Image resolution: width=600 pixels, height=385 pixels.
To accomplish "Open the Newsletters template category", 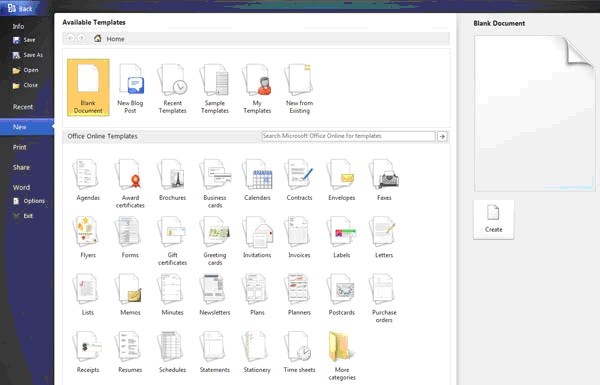I will coord(215,295).
